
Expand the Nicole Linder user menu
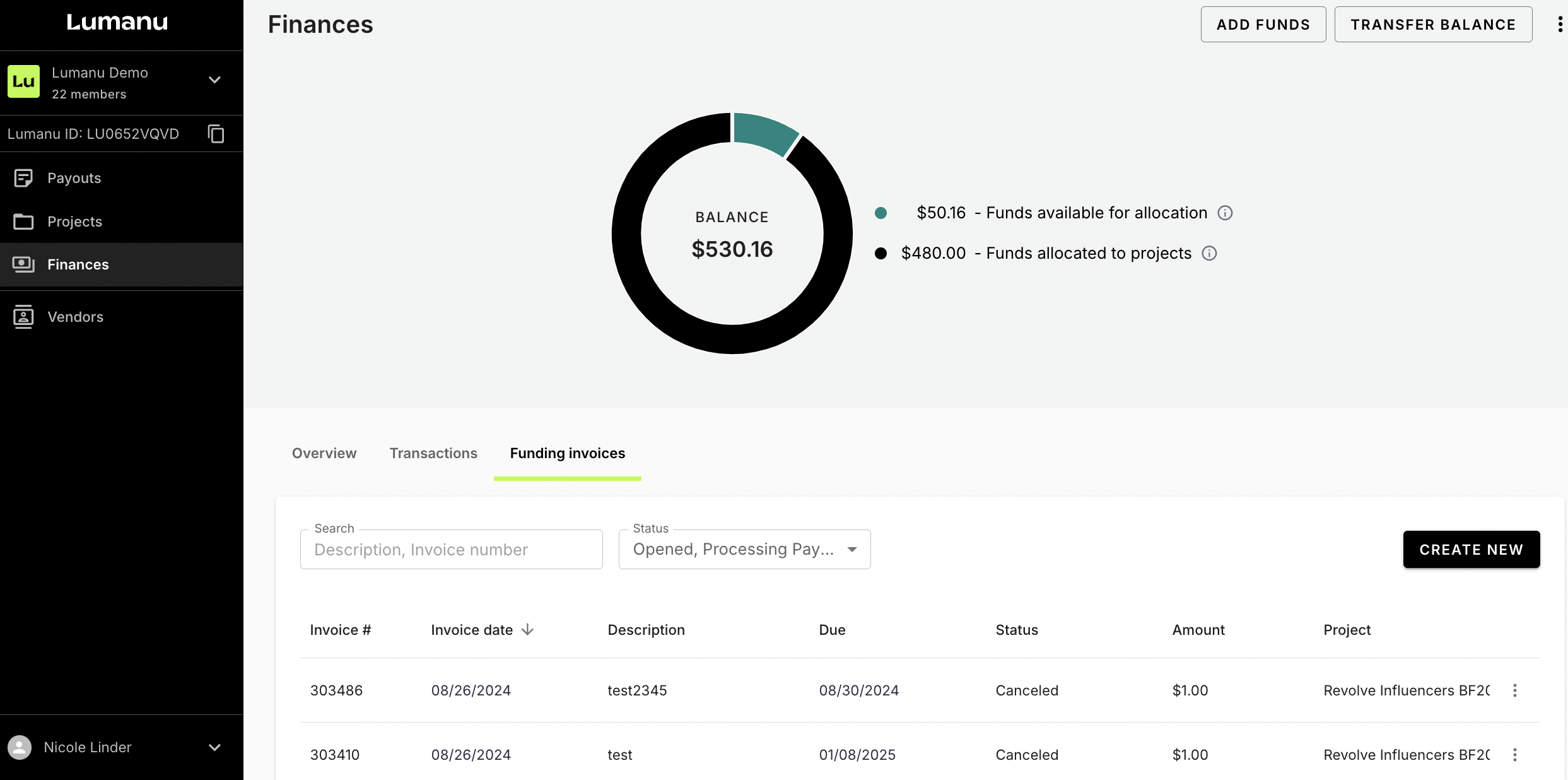coord(214,747)
